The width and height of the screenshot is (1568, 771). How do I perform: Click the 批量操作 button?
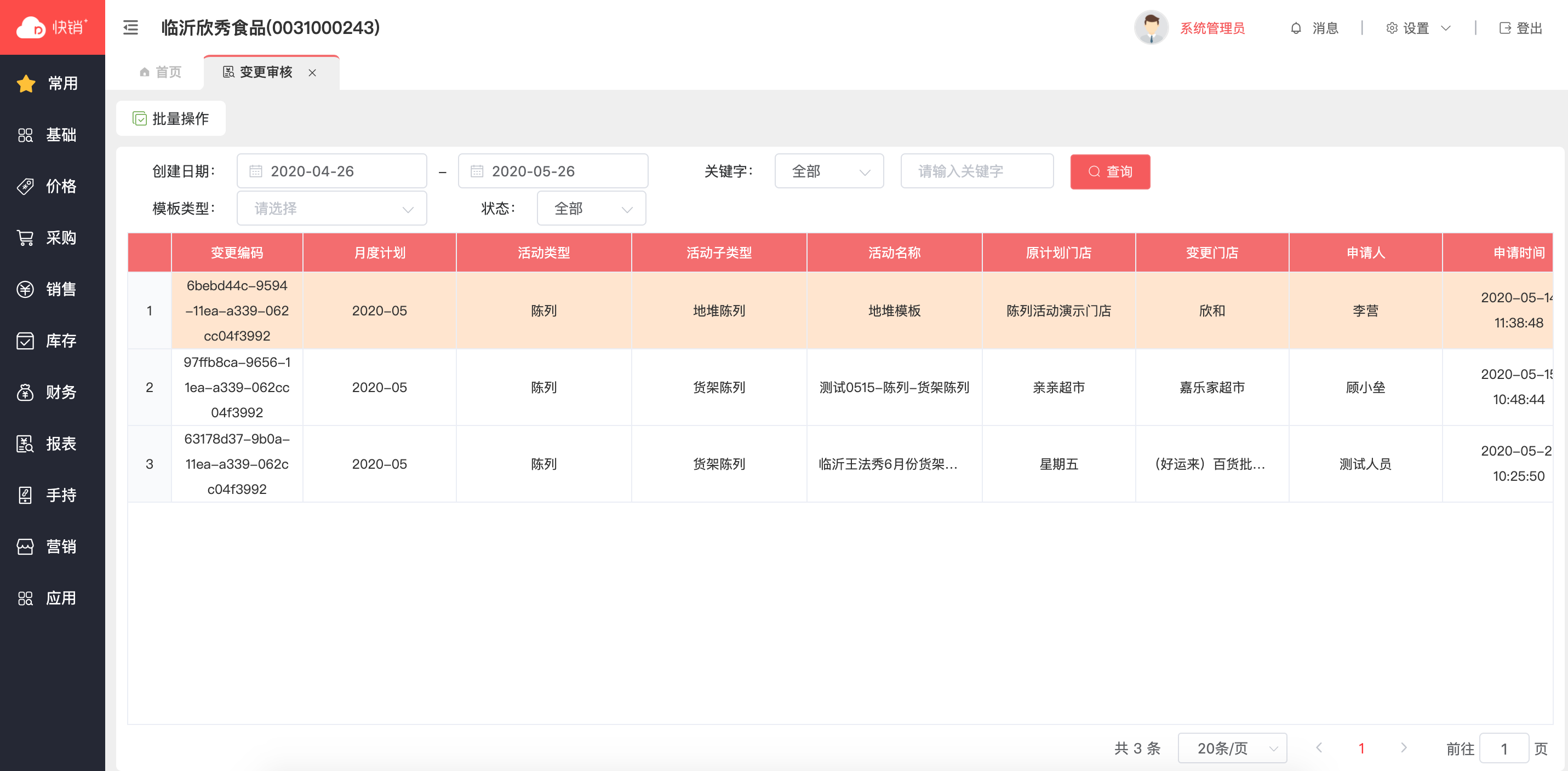pos(170,118)
